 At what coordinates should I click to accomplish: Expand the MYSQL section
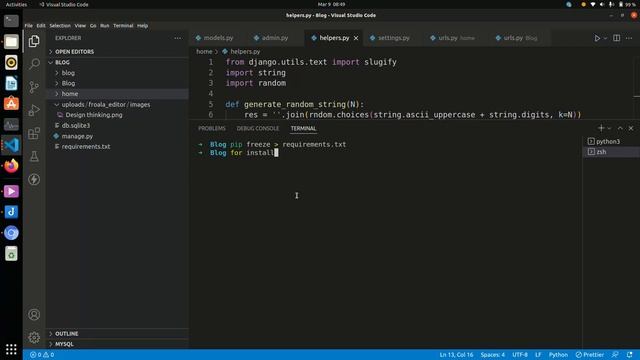[x=118, y=344]
